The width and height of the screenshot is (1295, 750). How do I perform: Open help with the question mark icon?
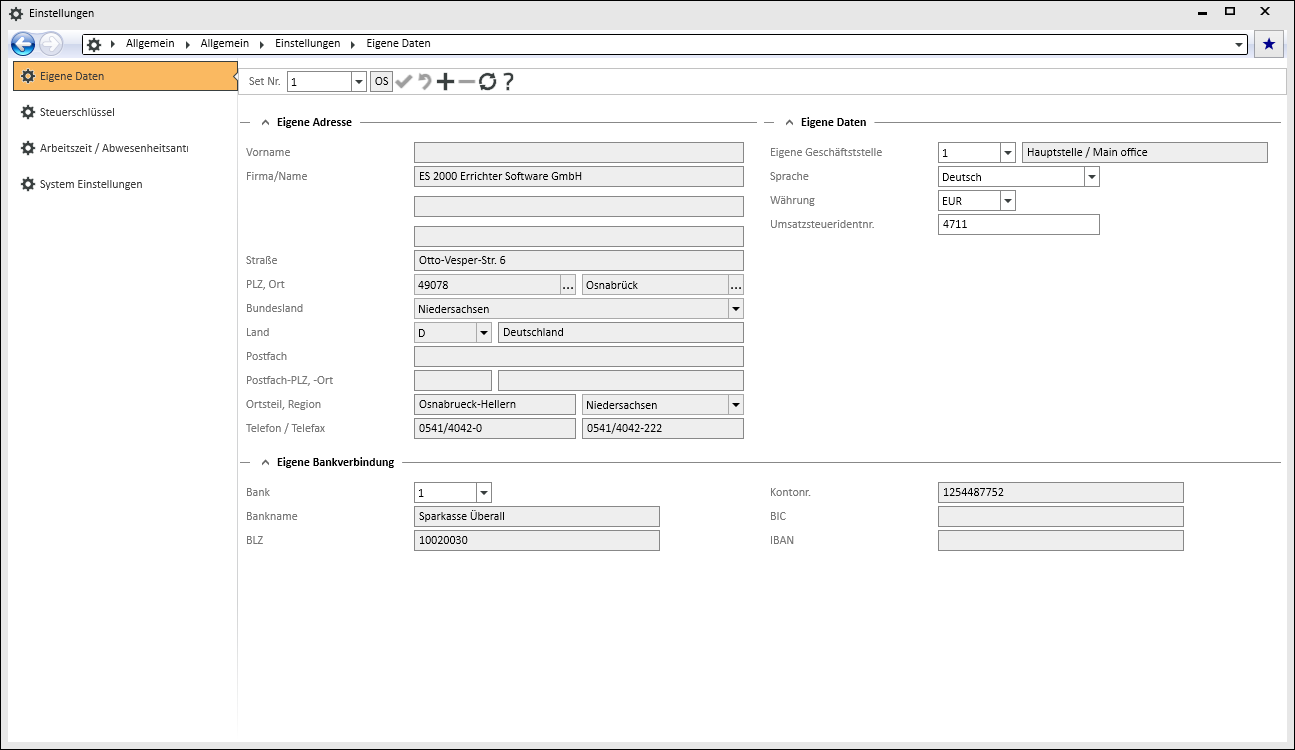(508, 82)
